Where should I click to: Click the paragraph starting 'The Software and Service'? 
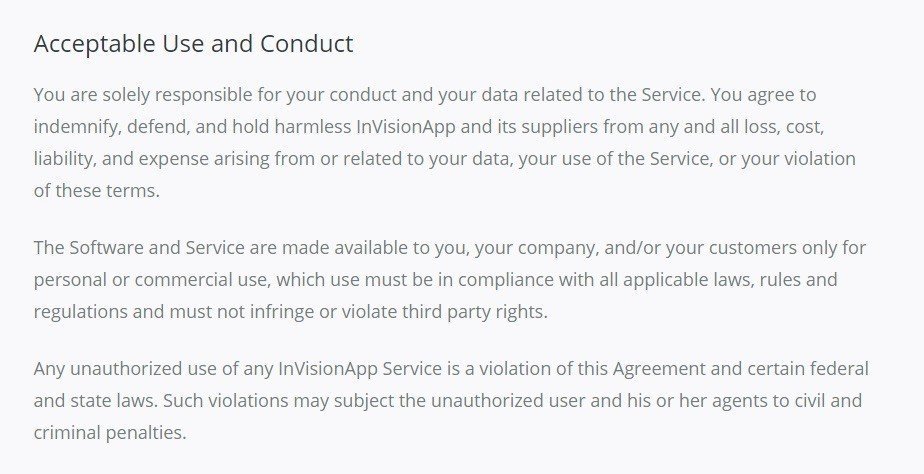[x=450, y=279]
